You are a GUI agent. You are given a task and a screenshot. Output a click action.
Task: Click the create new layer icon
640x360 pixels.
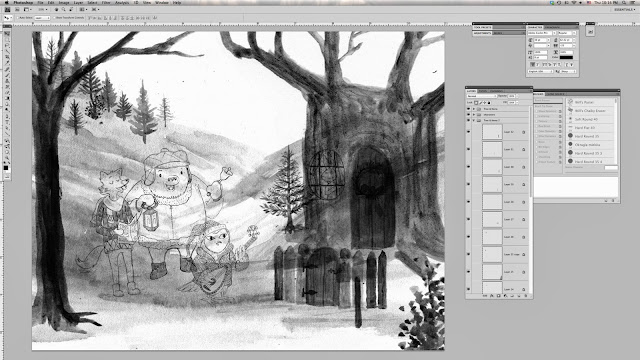coord(519,296)
